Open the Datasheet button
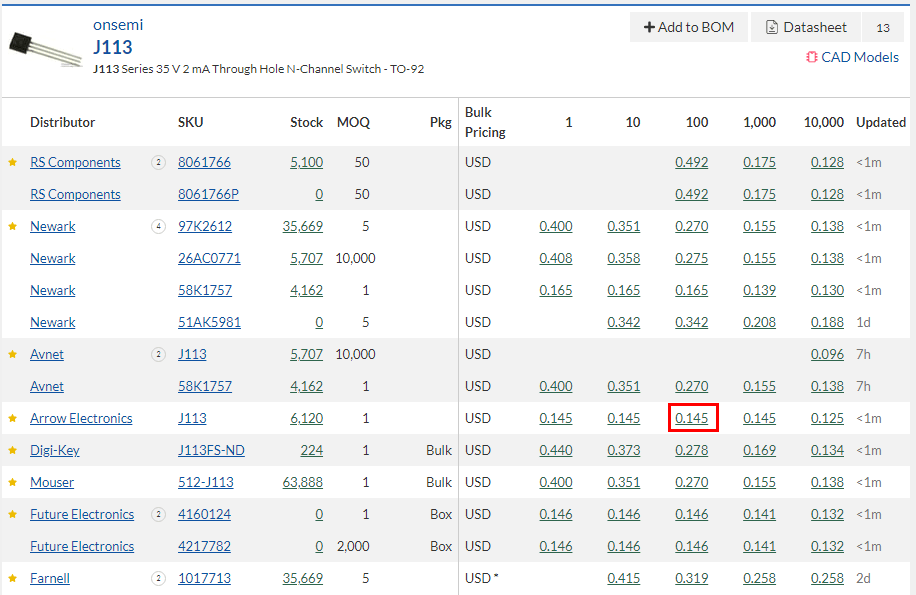This screenshot has width=916, height=595. click(x=806, y=27)
